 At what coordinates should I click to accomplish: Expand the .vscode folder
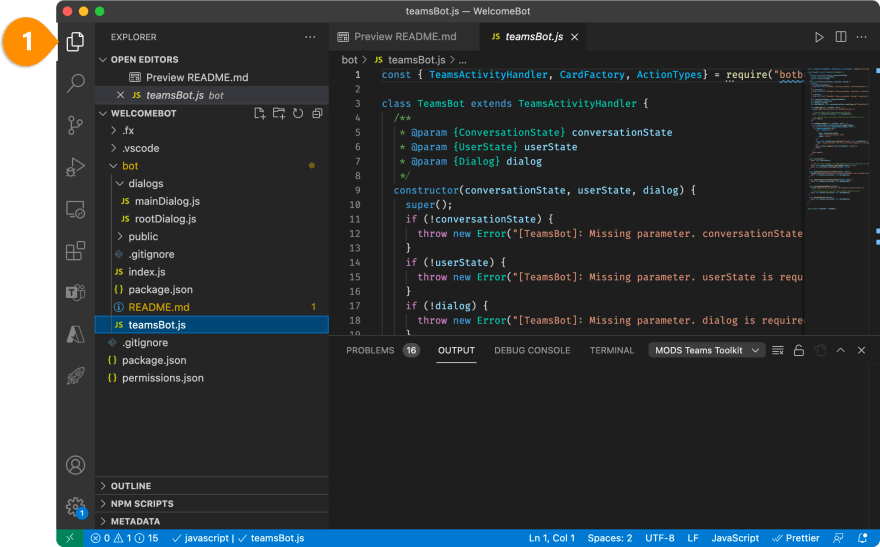114,148
